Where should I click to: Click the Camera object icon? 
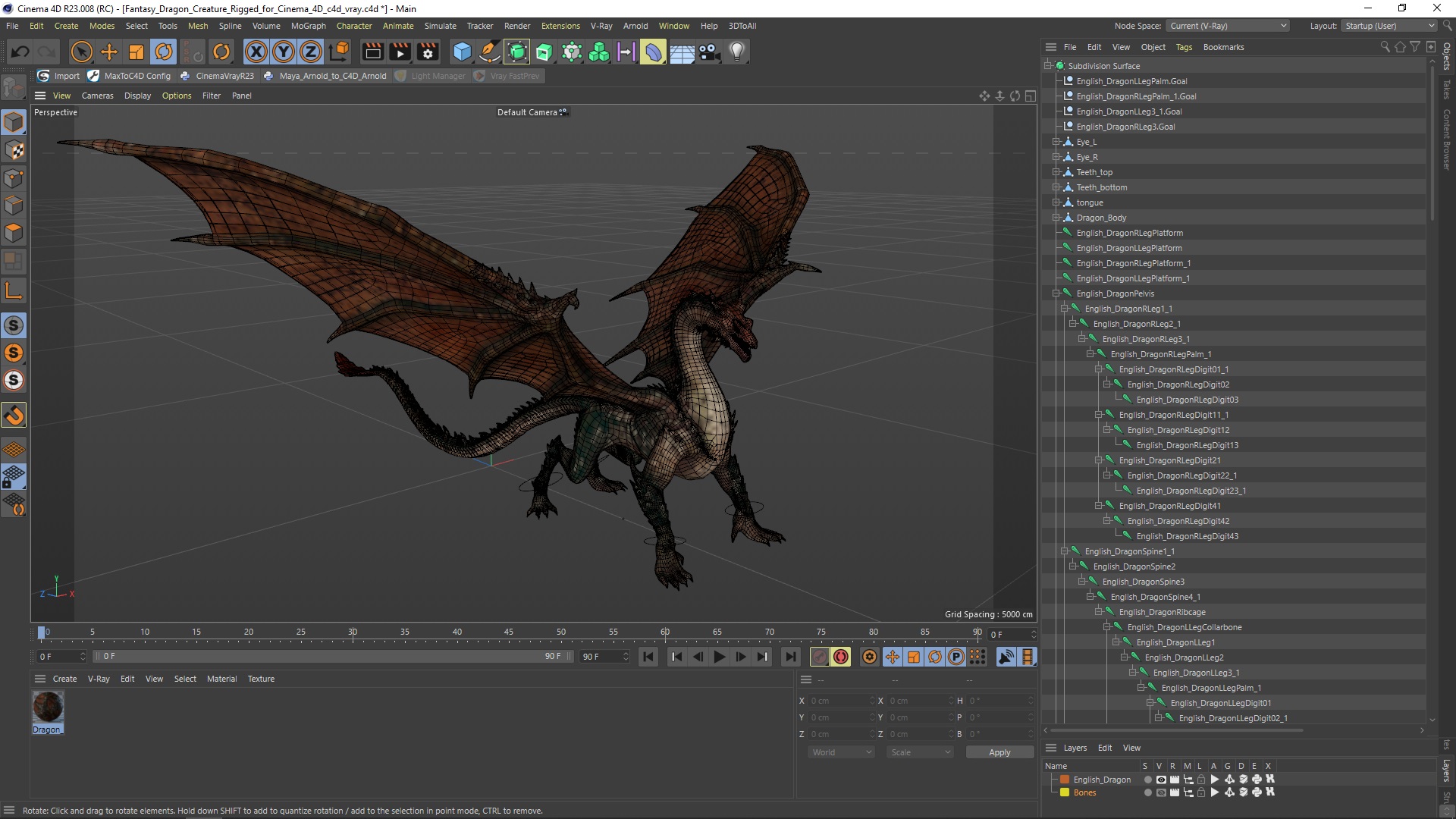coord(709,52)
